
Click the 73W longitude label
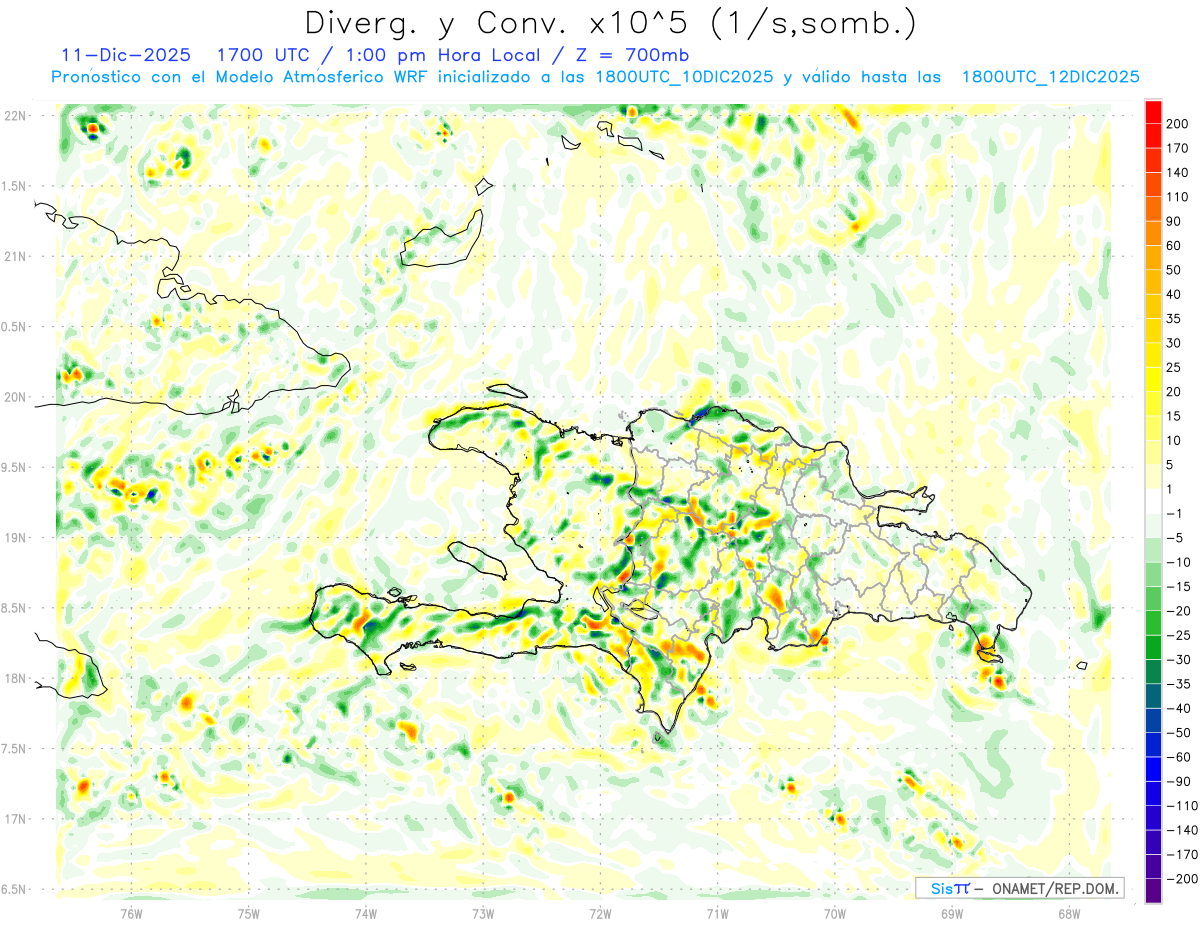coord(483,913)
